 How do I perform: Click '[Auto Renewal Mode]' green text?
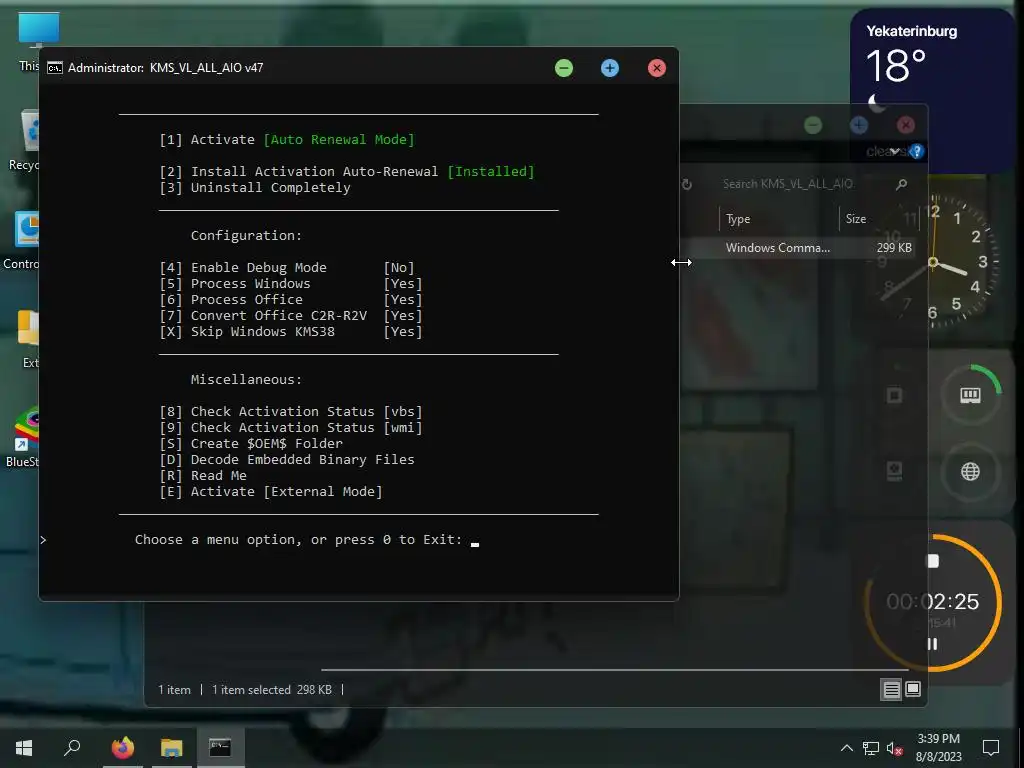point(339,140)
